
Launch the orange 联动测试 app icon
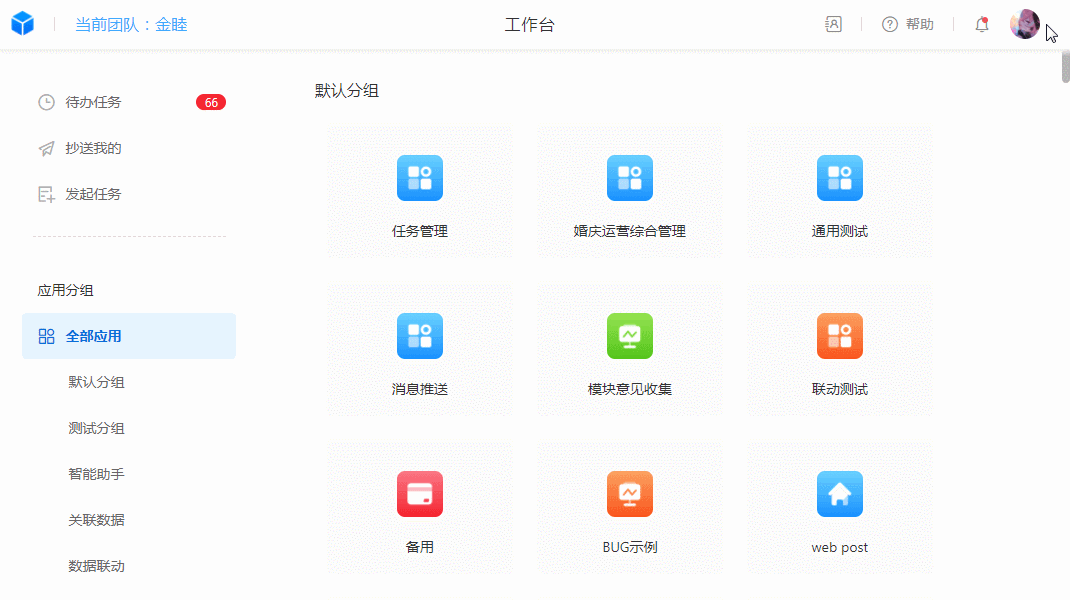tap(839, 336)
